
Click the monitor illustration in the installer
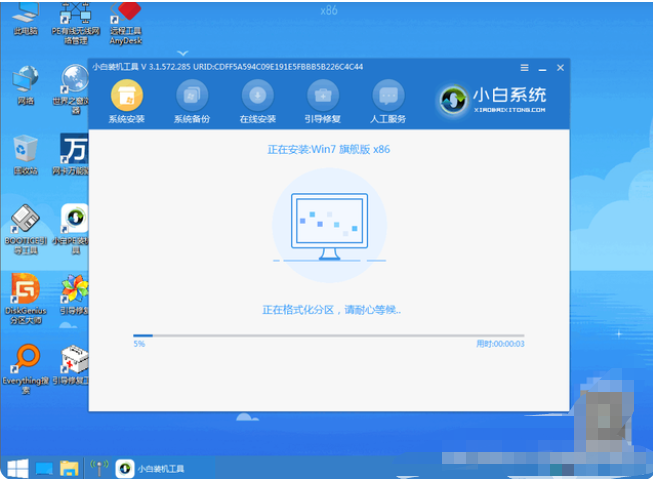(x=328, y=226)
